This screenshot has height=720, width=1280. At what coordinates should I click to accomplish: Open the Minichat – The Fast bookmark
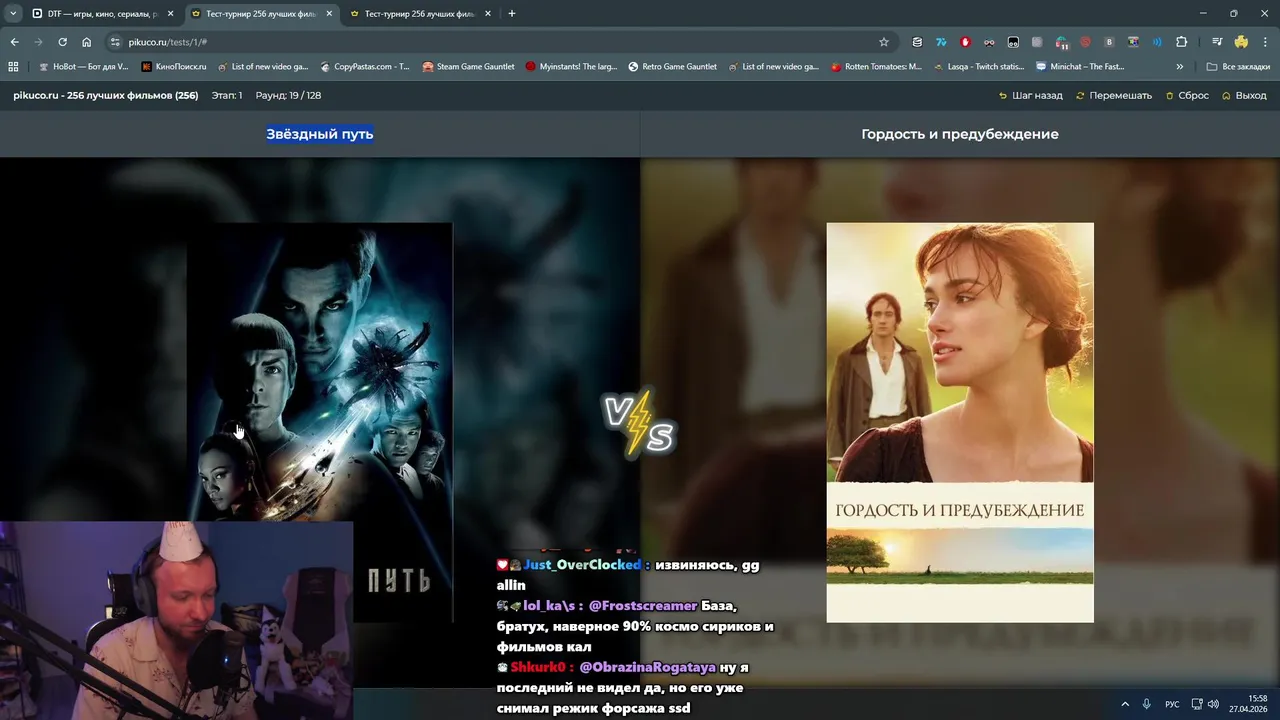1080,67
